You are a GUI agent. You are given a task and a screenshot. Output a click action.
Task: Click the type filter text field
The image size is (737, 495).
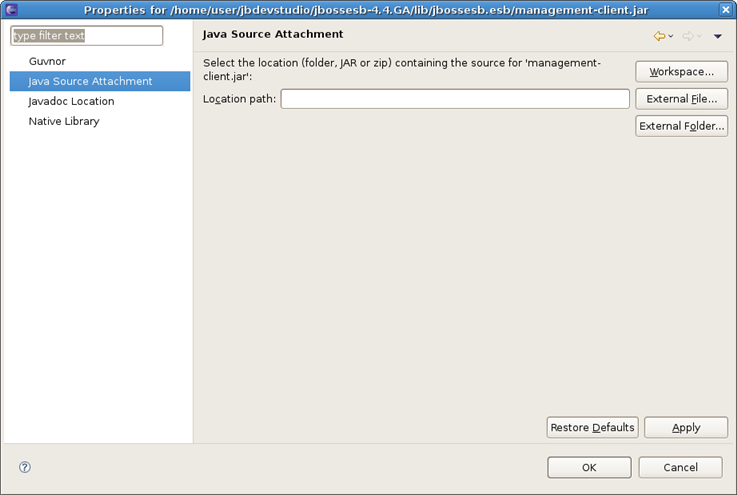86,36
